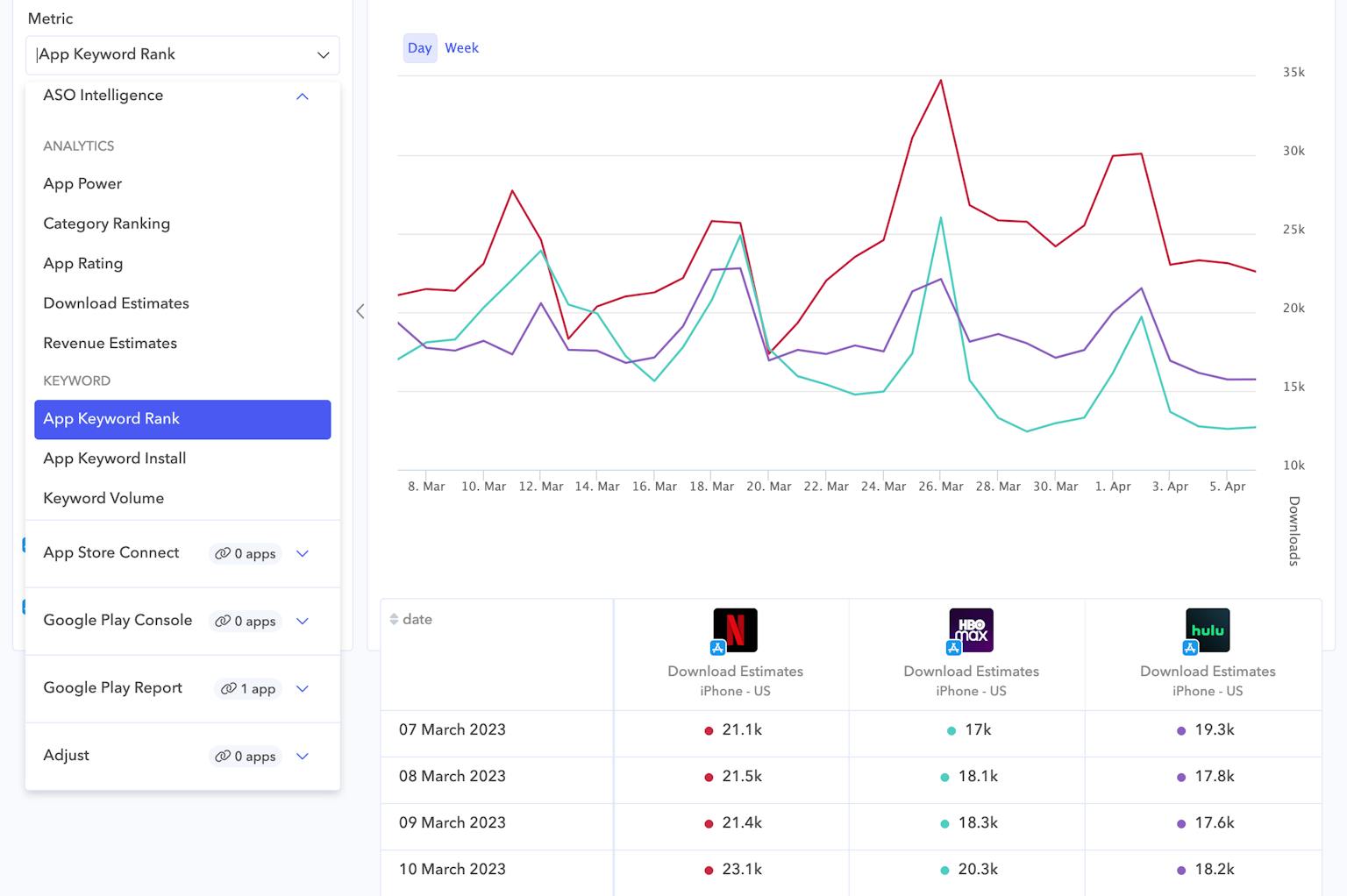Click the Hulu app icon above its column
1347x896 pixels.
[x=1208, y=629]
